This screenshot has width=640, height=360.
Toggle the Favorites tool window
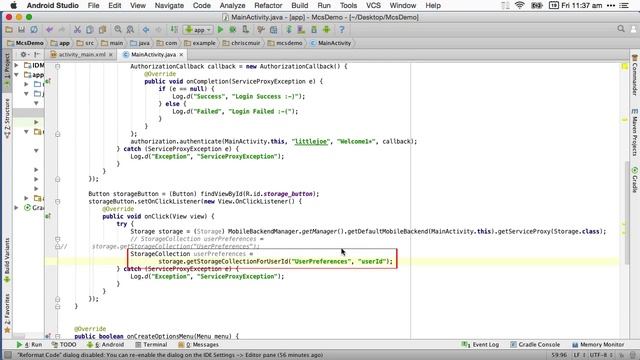click(x=7, y=313)
